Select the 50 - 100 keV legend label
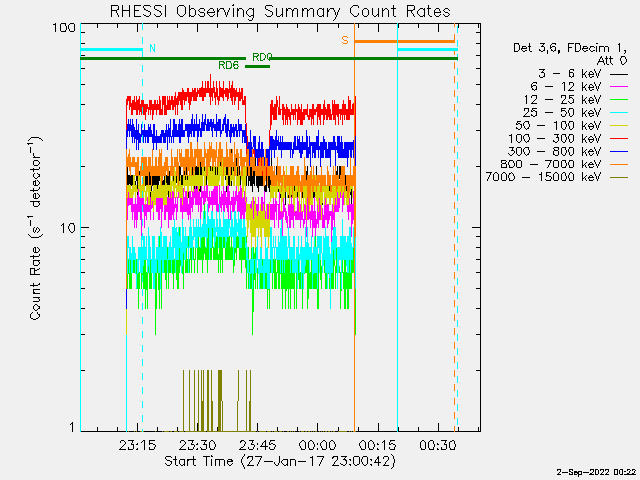This screenshot has height=480, width=640. pyautogui.click(x=558, y=125)
